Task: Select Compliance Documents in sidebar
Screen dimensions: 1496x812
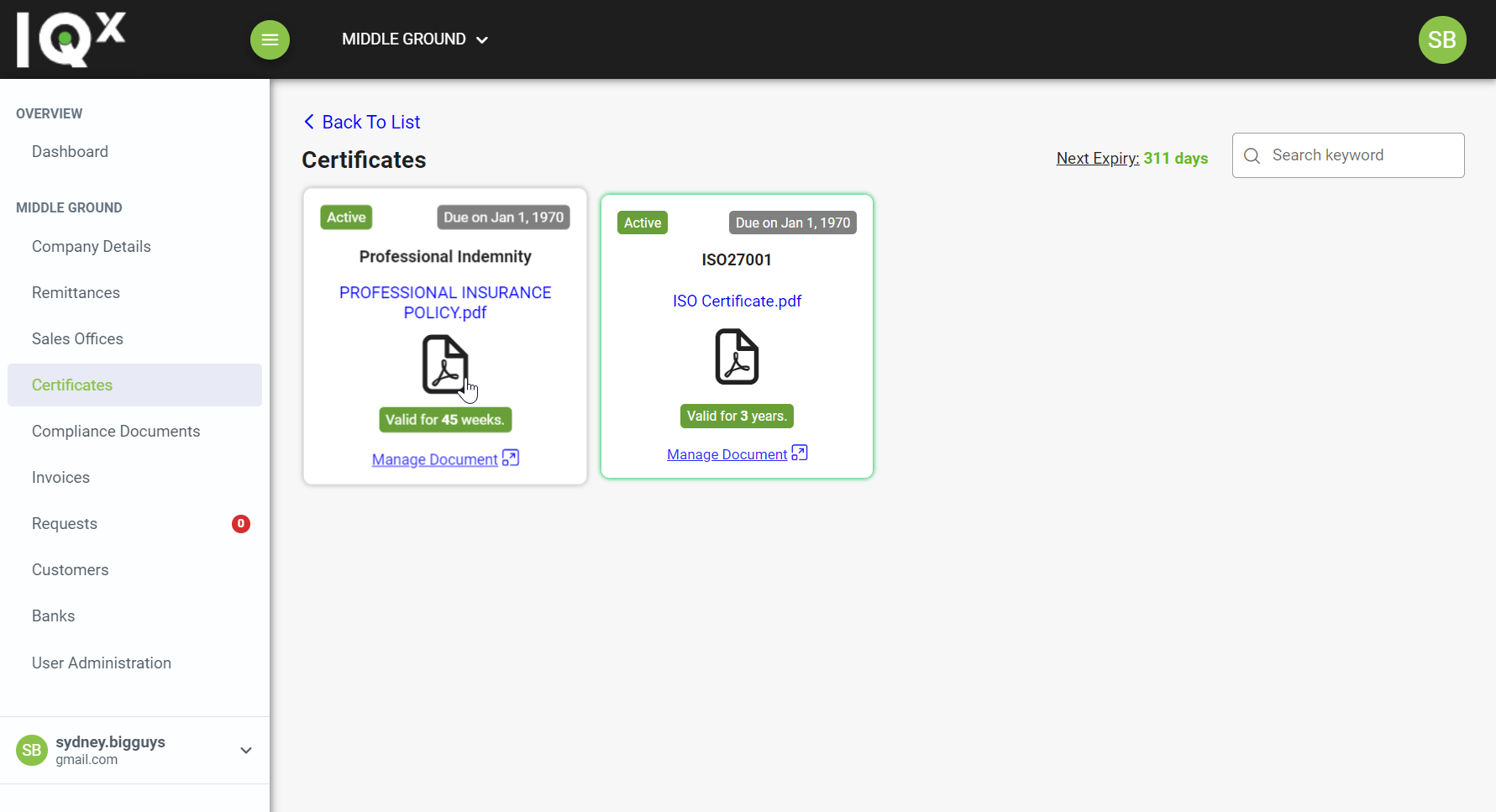Action: 115,431
